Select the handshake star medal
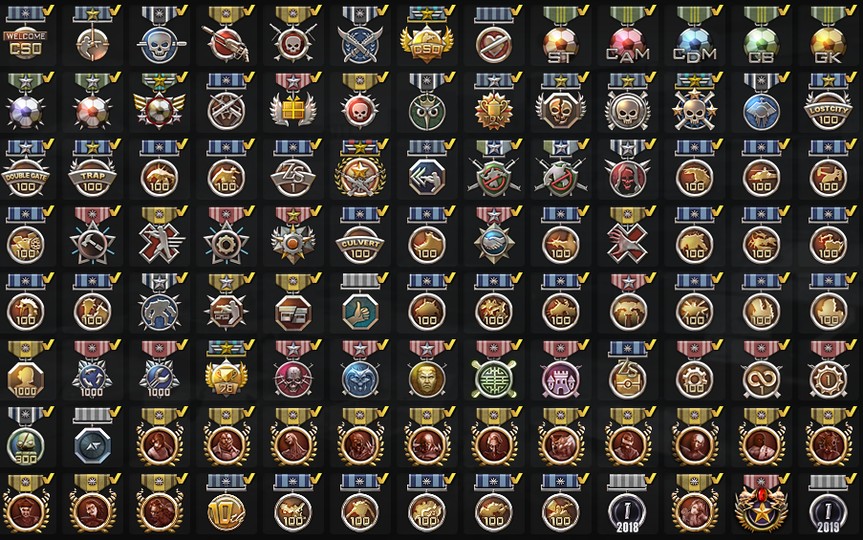The width and height of the screenshot is (863, 540). [494, 236]
